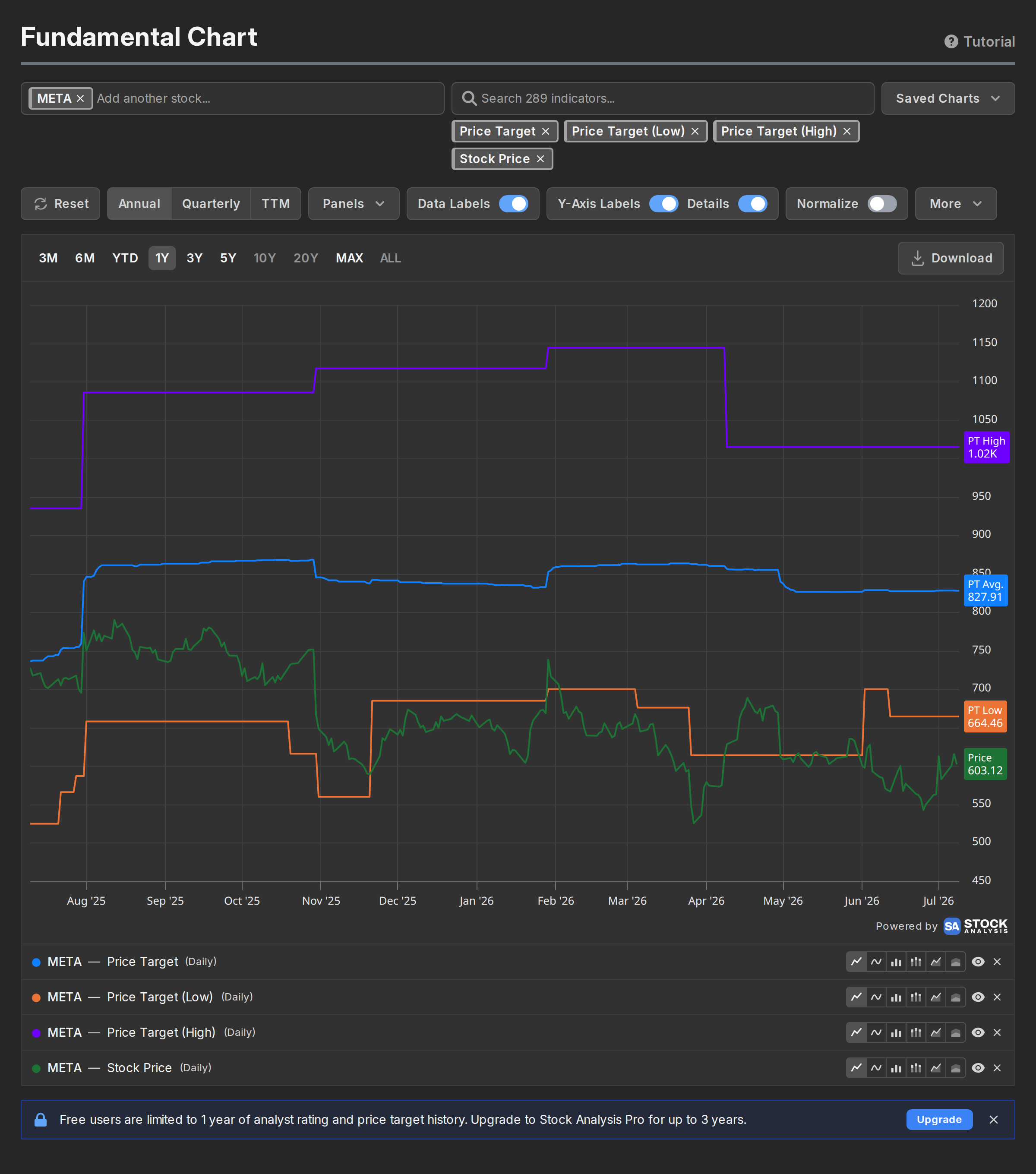Set Price Target row to stacked area
Viewport: 1036px width, 1174px height.
[956, 962]
